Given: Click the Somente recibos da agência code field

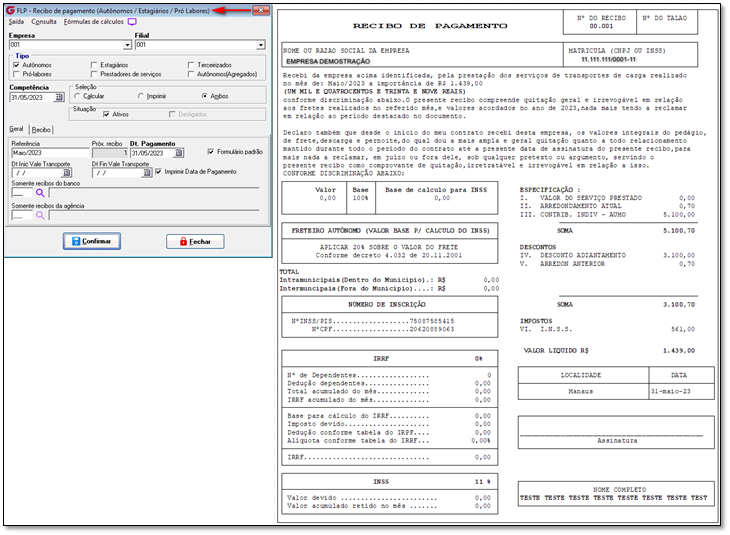Looking at the screenshot, I should pyautogui.click(x=22, y=215).
